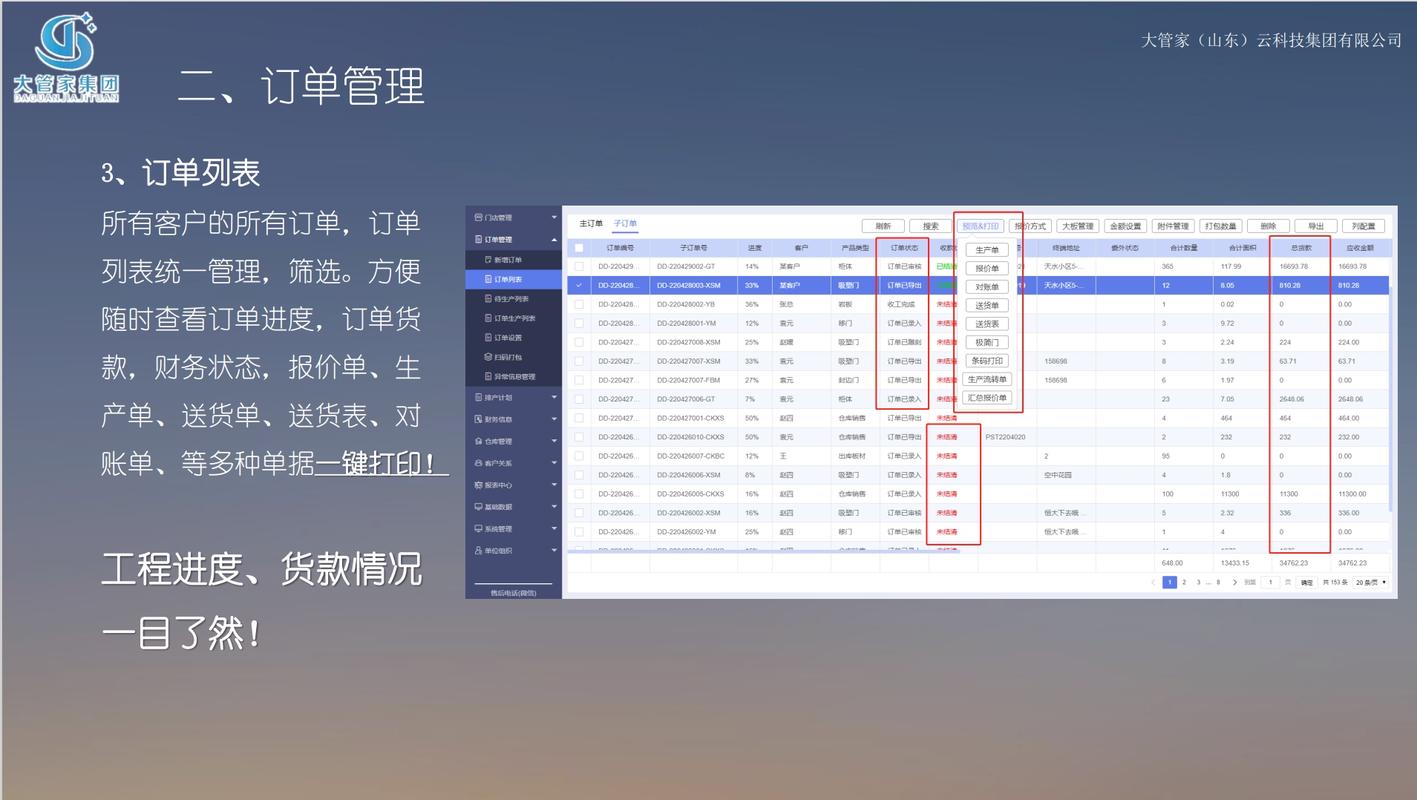Click the 财务信息 sidebar icon
1417x800 pixels.
click(x=478, y=419)
